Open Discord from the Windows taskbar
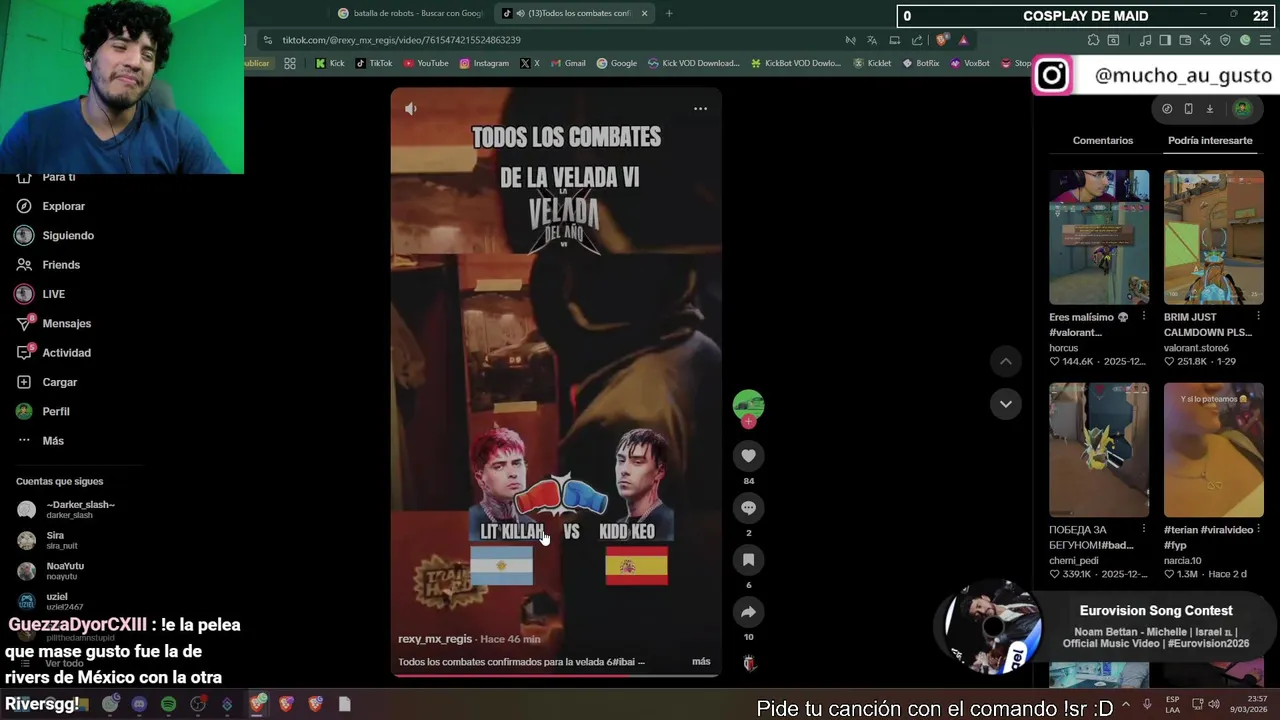This screenshot has height=720, width=1280. point(139,704)
